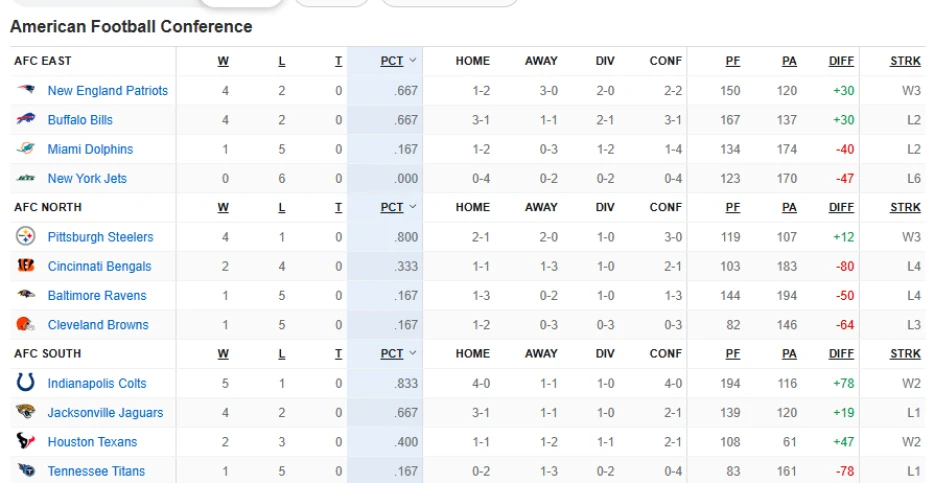
Task: Click the Cleveland Browns logo icon
Action: (x=26, y=325)
